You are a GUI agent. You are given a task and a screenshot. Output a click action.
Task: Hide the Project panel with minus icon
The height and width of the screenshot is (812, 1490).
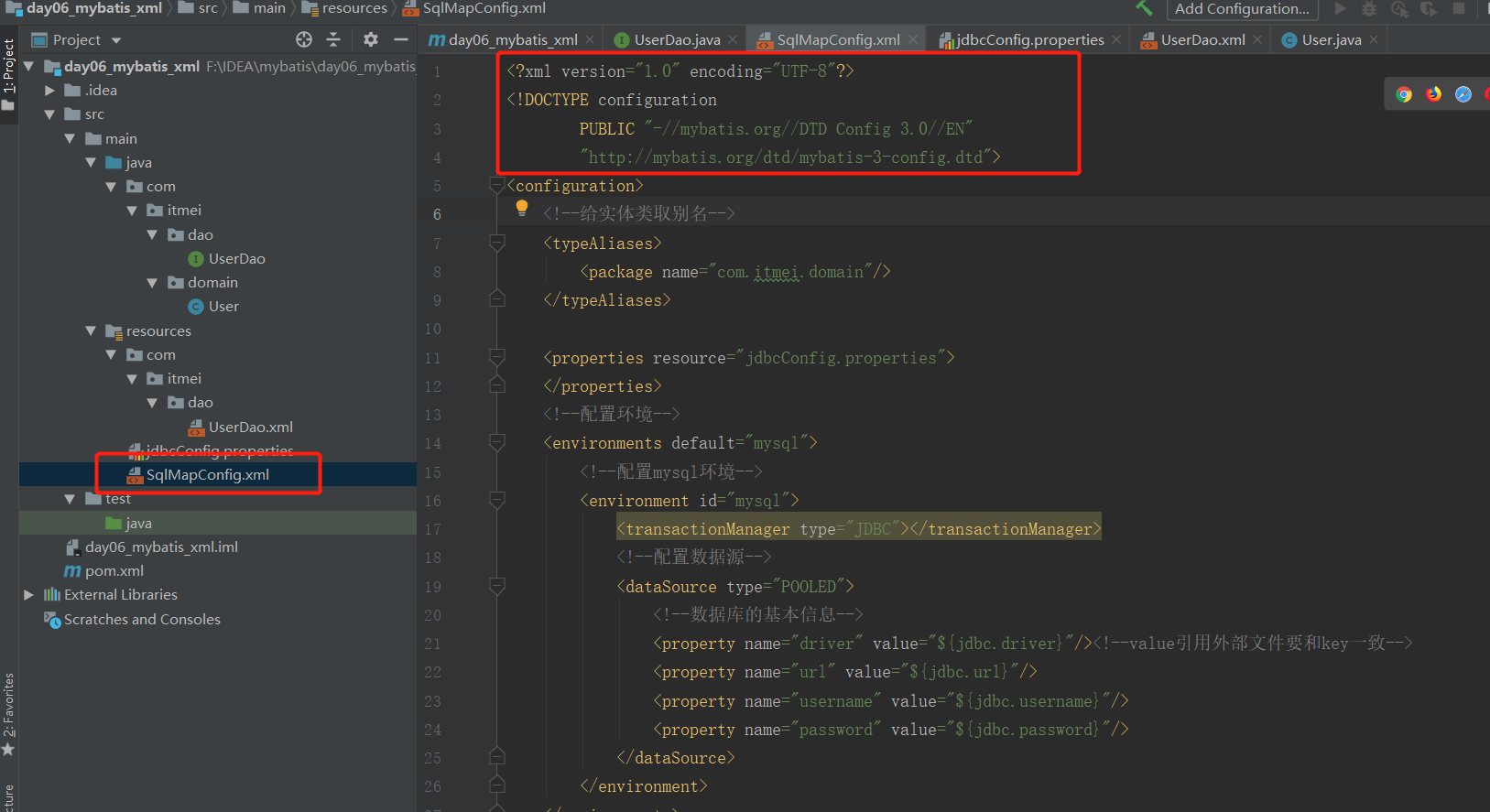point(400,39)
